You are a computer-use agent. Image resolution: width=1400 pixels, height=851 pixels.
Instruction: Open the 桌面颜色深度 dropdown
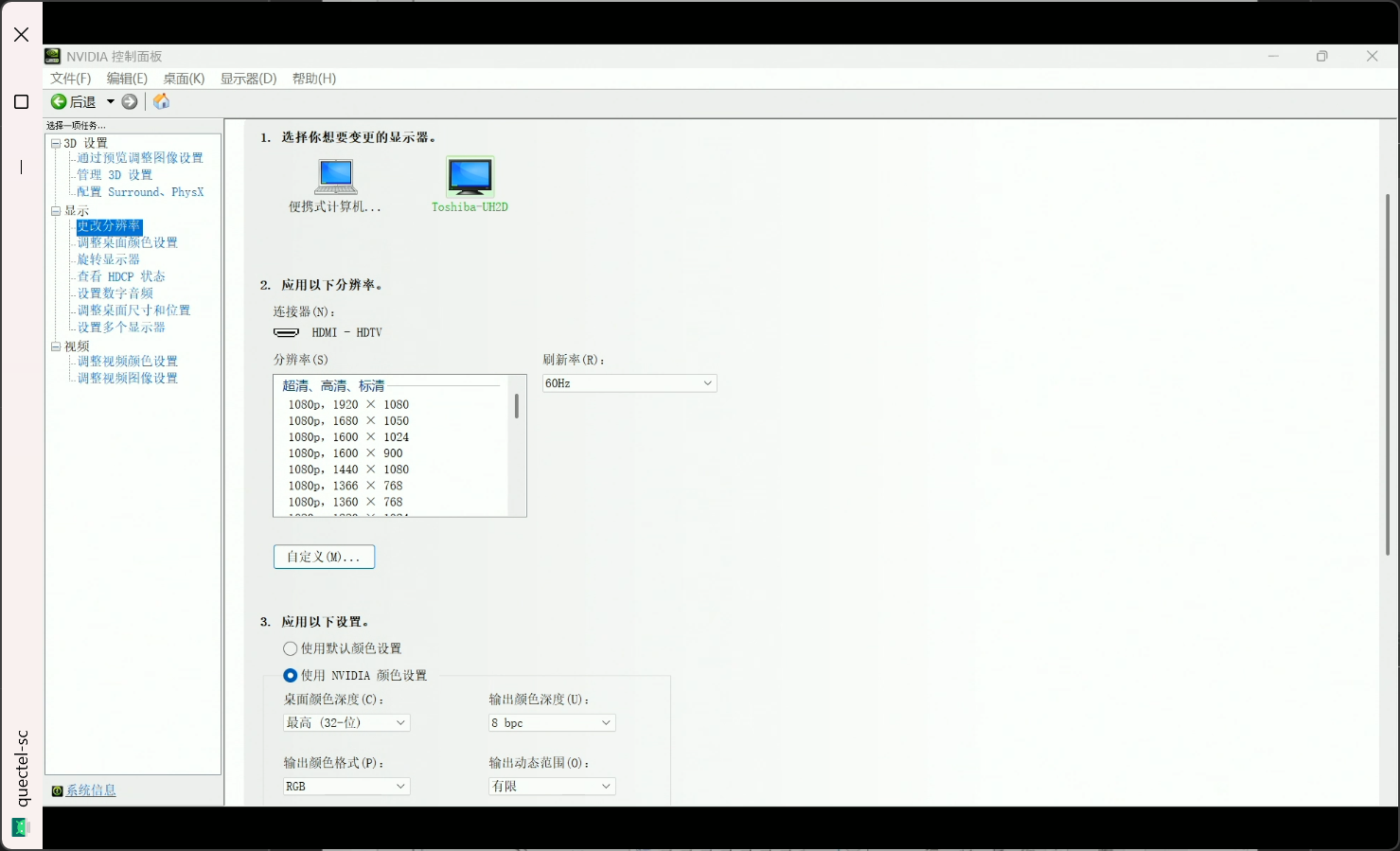pos(346,722)
